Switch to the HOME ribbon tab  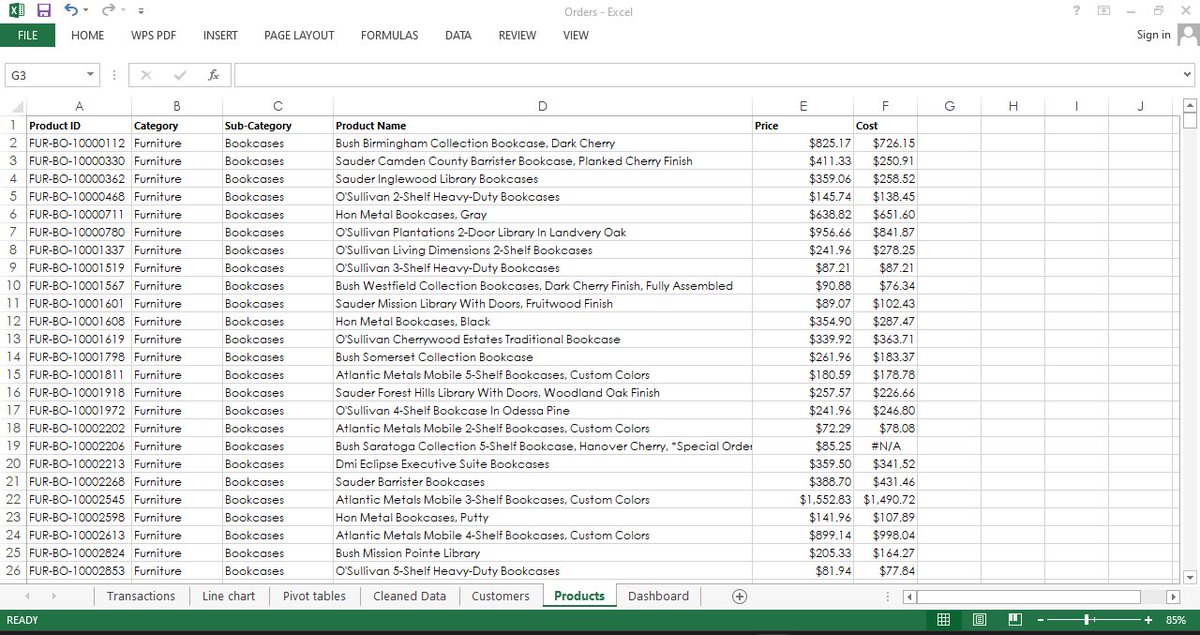click(88, 35)
